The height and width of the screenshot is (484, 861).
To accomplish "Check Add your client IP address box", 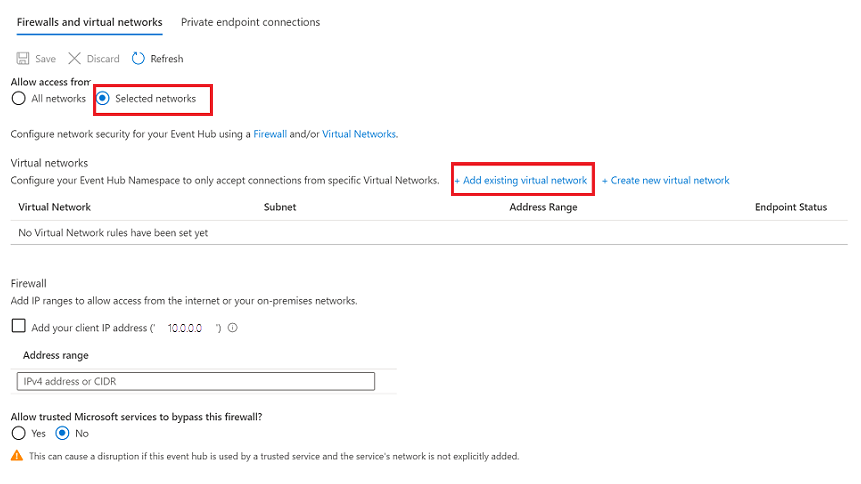I will 18,326.
